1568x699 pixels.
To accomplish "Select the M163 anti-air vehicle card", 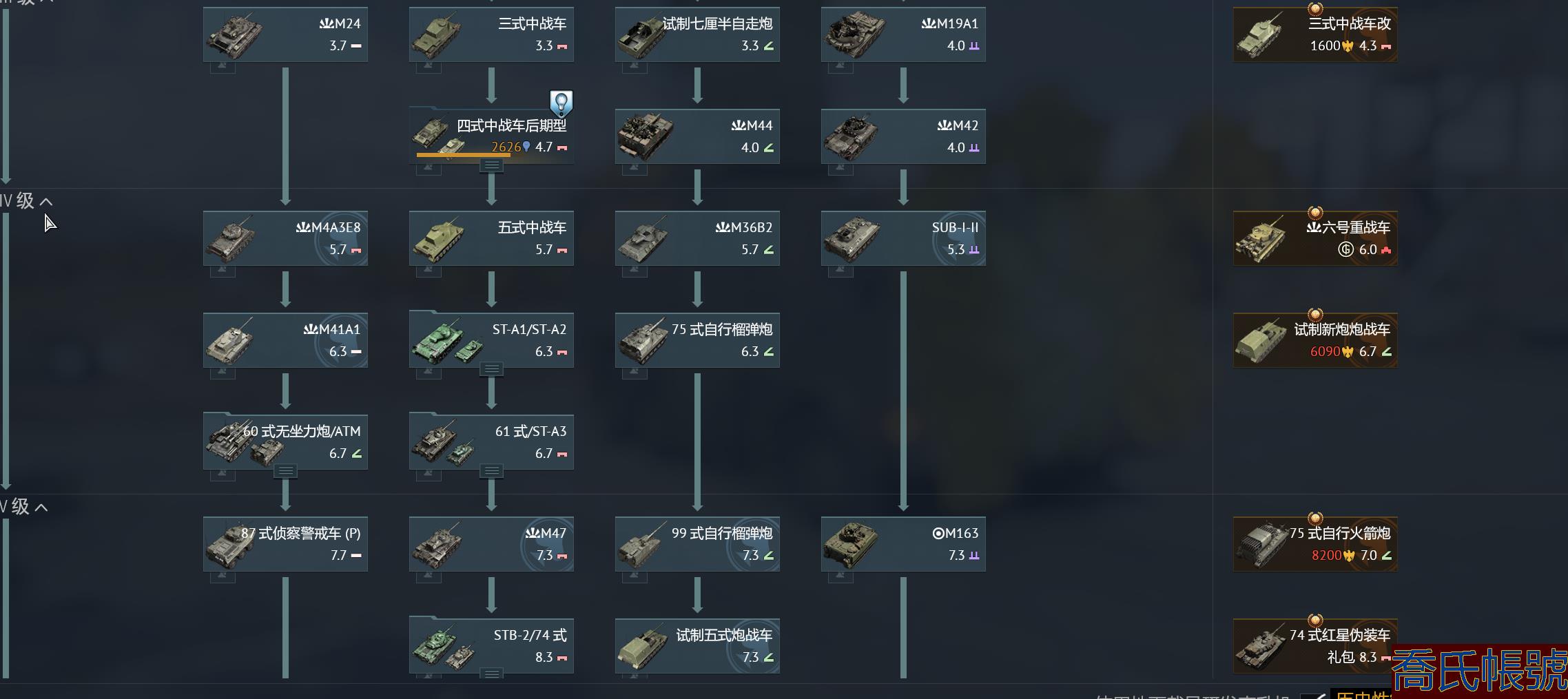I will point(903,544).
